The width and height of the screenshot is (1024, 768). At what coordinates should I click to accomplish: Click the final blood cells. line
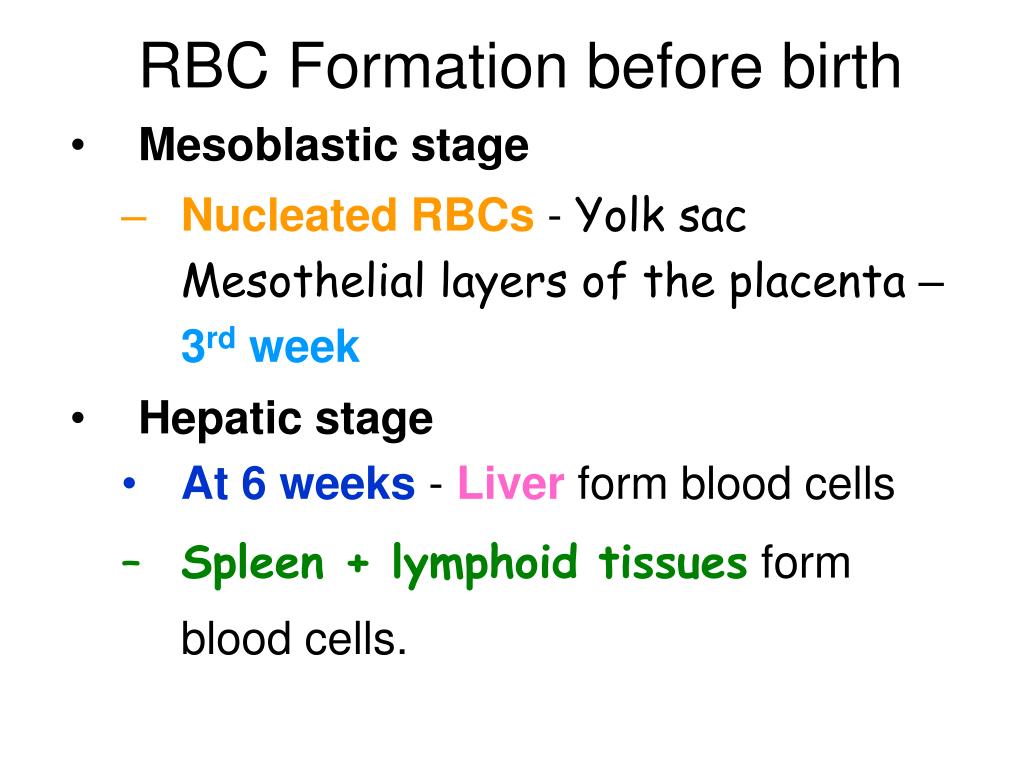pyautogui.click(x=294, y=639)
